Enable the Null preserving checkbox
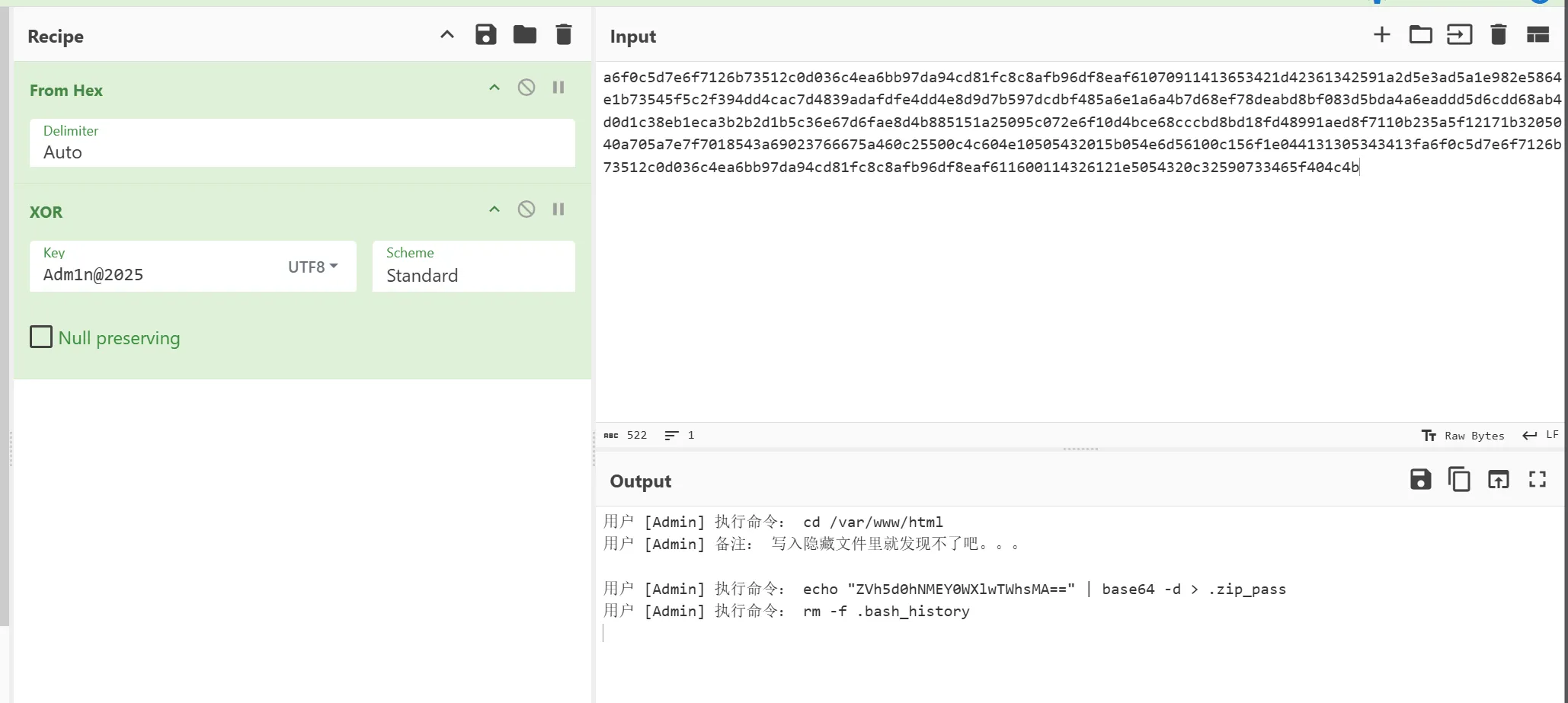1568x703 pixels. point(41,337)
